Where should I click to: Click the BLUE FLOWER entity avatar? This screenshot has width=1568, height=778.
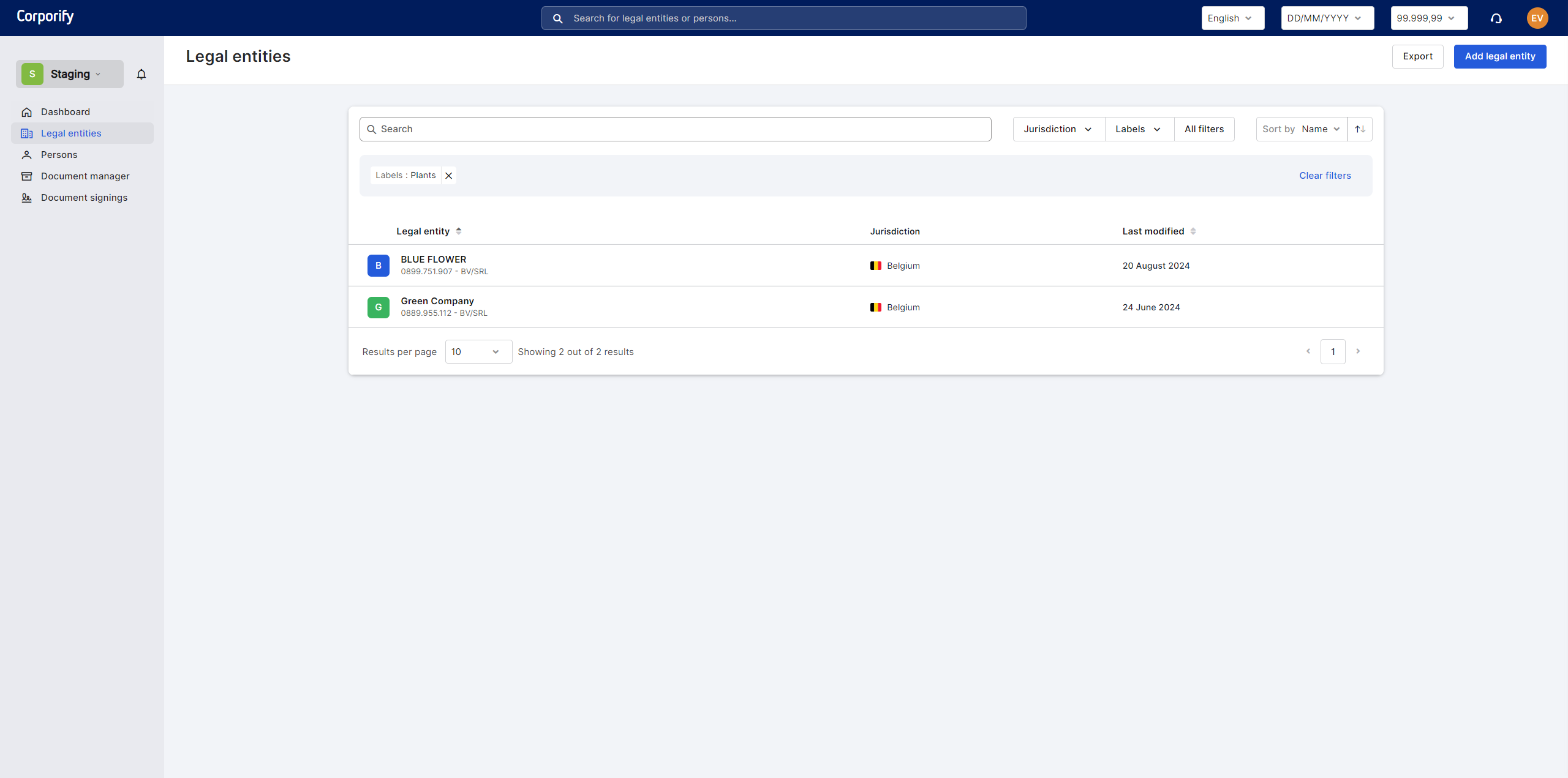(x=378, y=266)
